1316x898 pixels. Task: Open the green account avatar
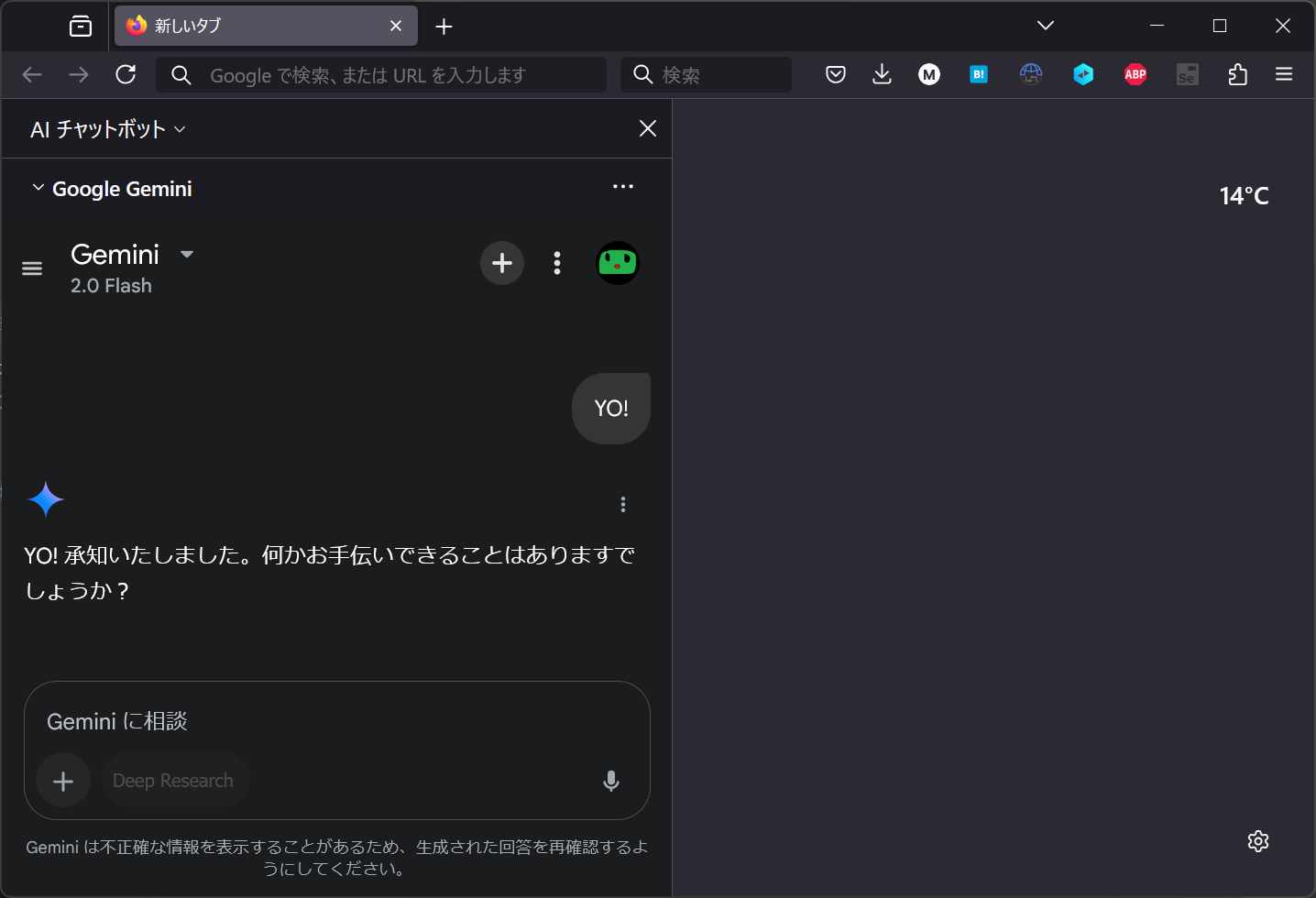point(618,263)
